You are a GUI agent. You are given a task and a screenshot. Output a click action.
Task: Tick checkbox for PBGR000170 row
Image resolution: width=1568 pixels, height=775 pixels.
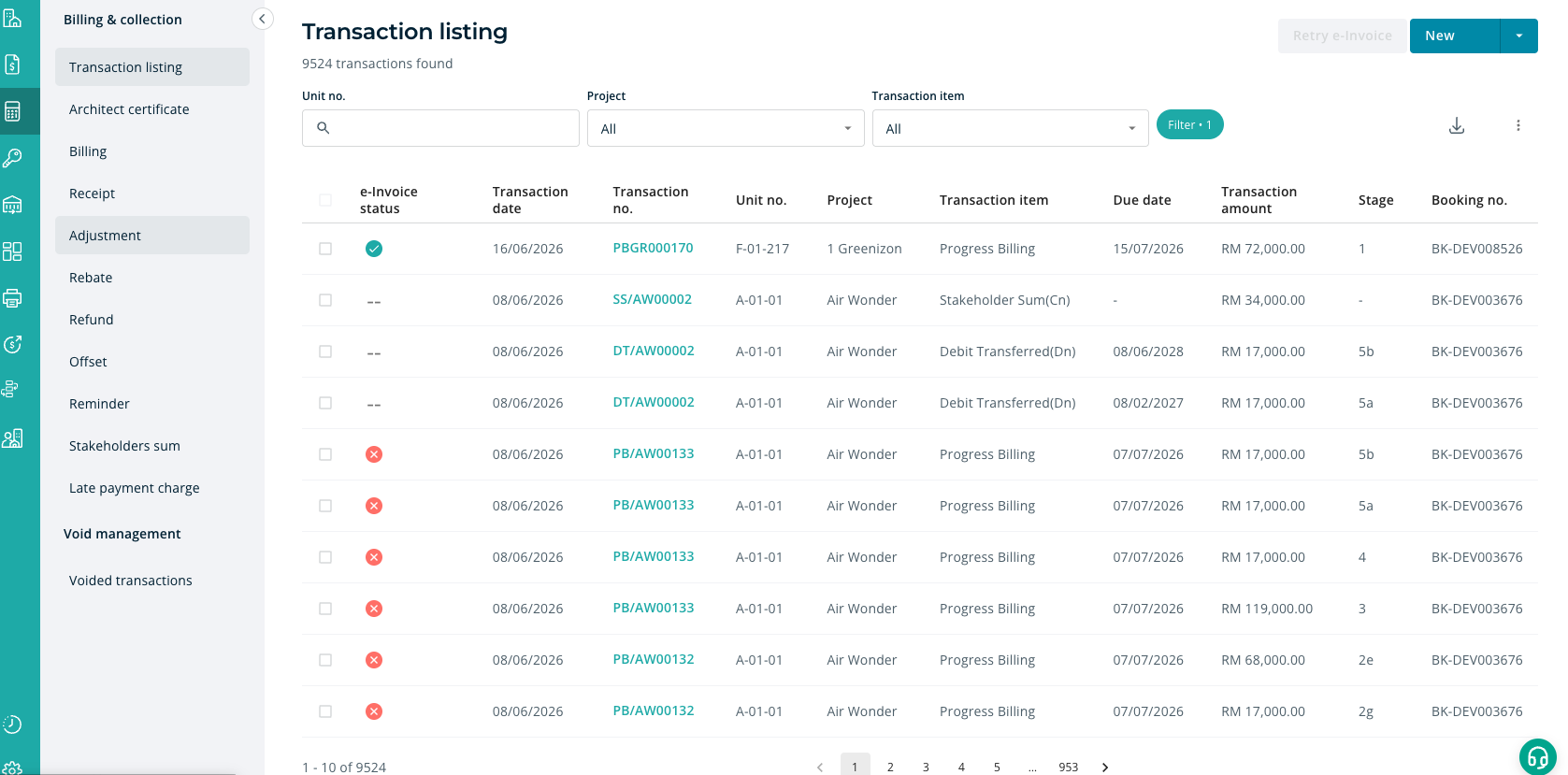click(x=325, y=249)
